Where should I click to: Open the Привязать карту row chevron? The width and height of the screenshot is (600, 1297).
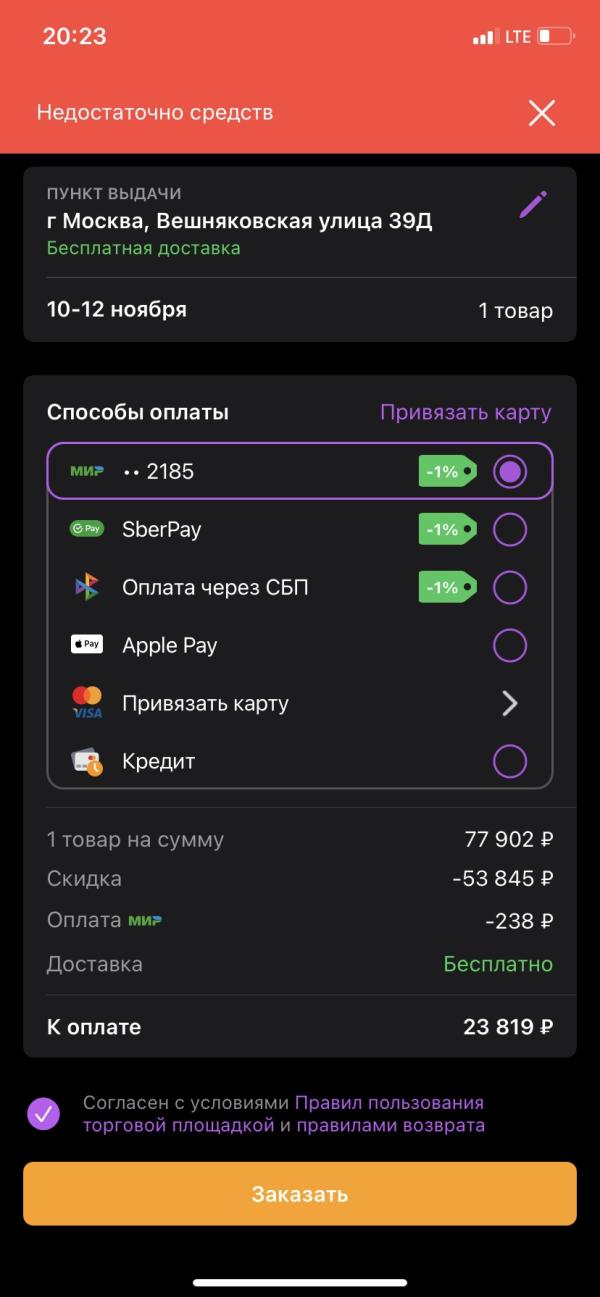509,703
